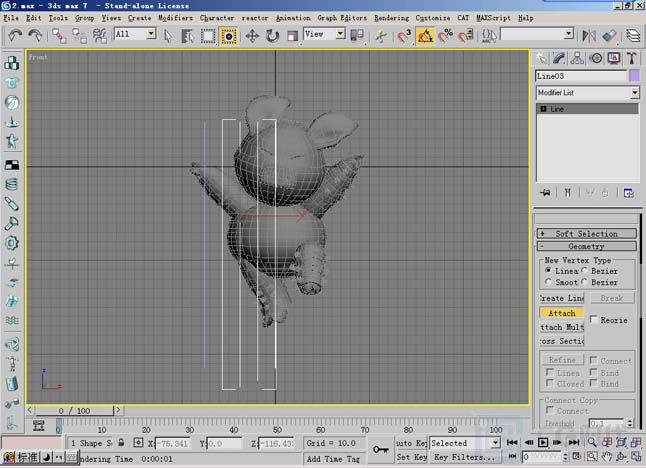Viewport: 646px width, 468px height.
Task: Open the File menu
Action: coord(11,18)
